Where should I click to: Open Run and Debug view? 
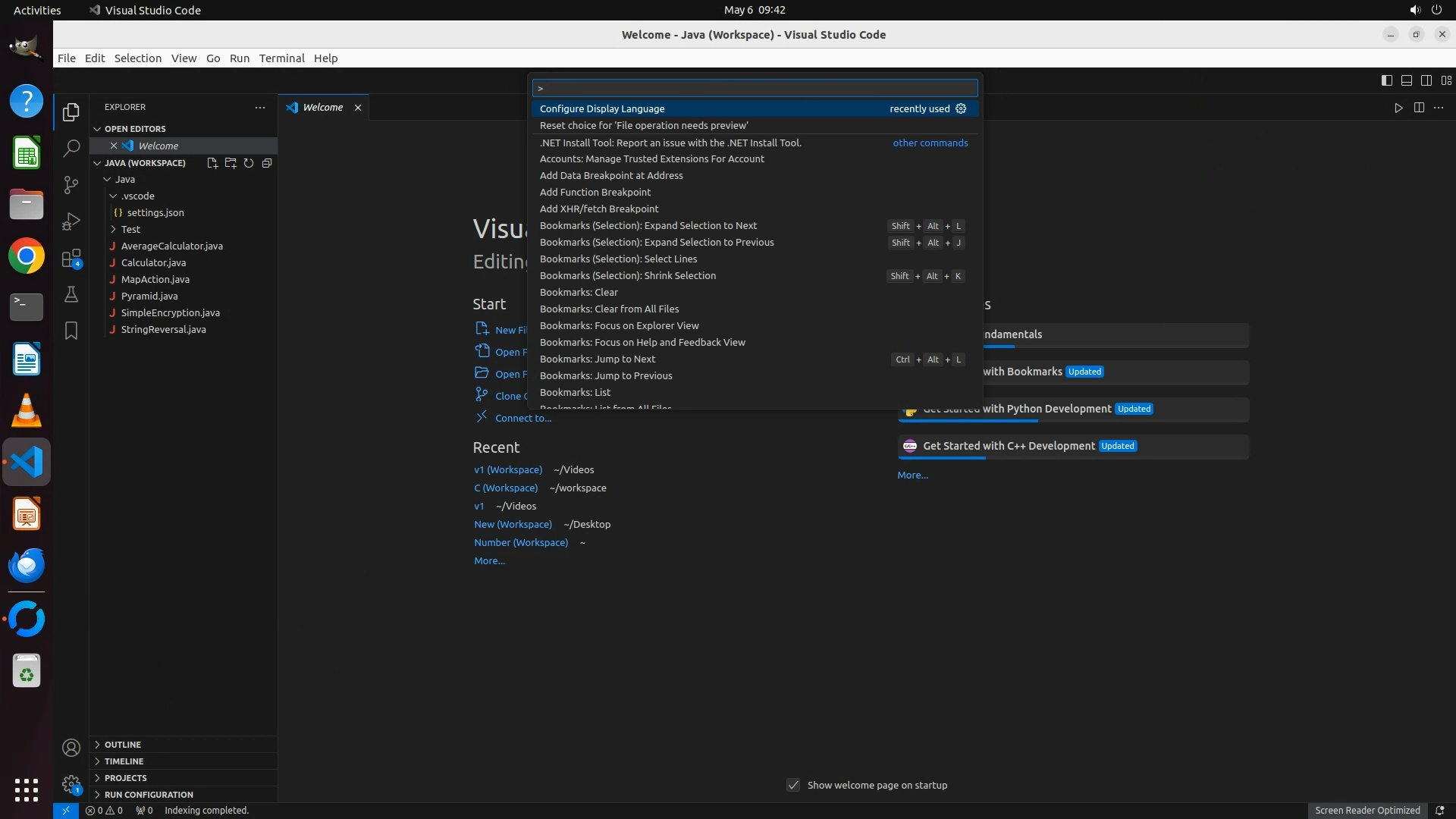(71, 221)
